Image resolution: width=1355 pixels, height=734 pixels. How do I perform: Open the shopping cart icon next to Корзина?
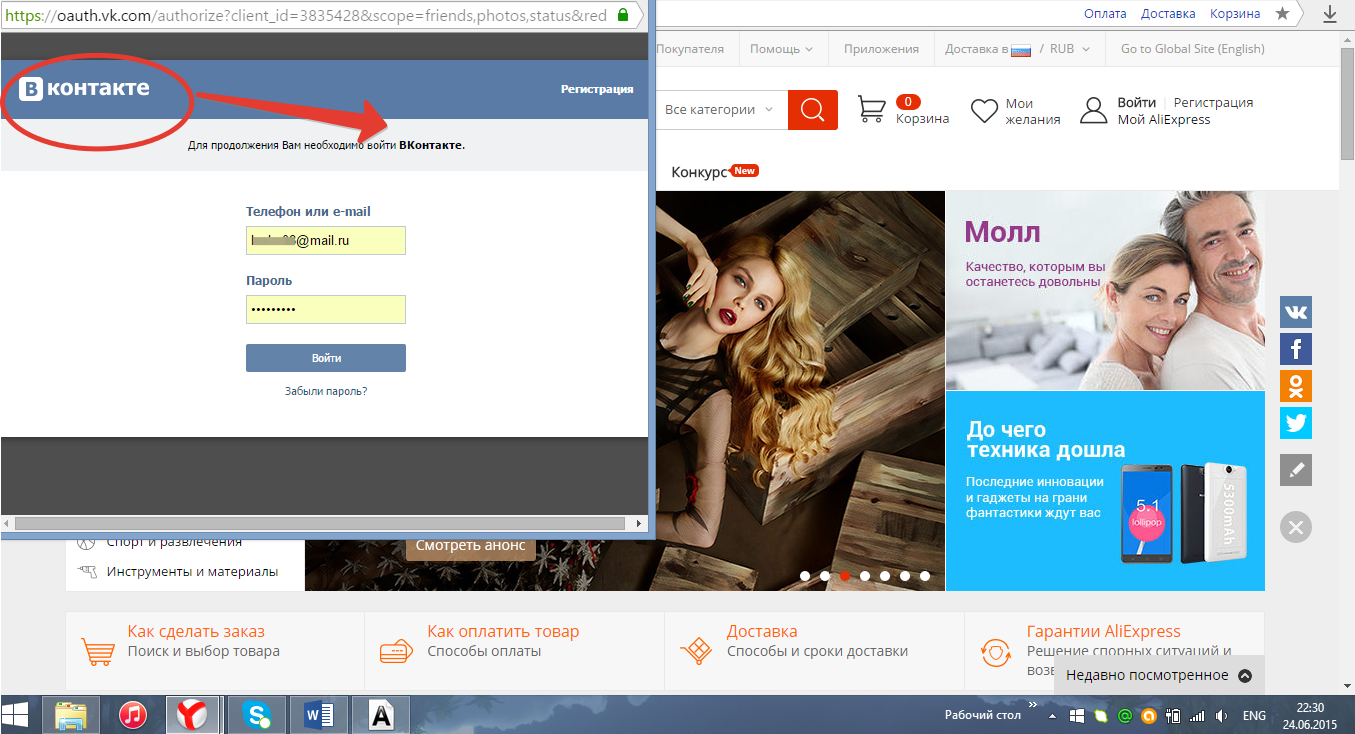pos(872,109)
